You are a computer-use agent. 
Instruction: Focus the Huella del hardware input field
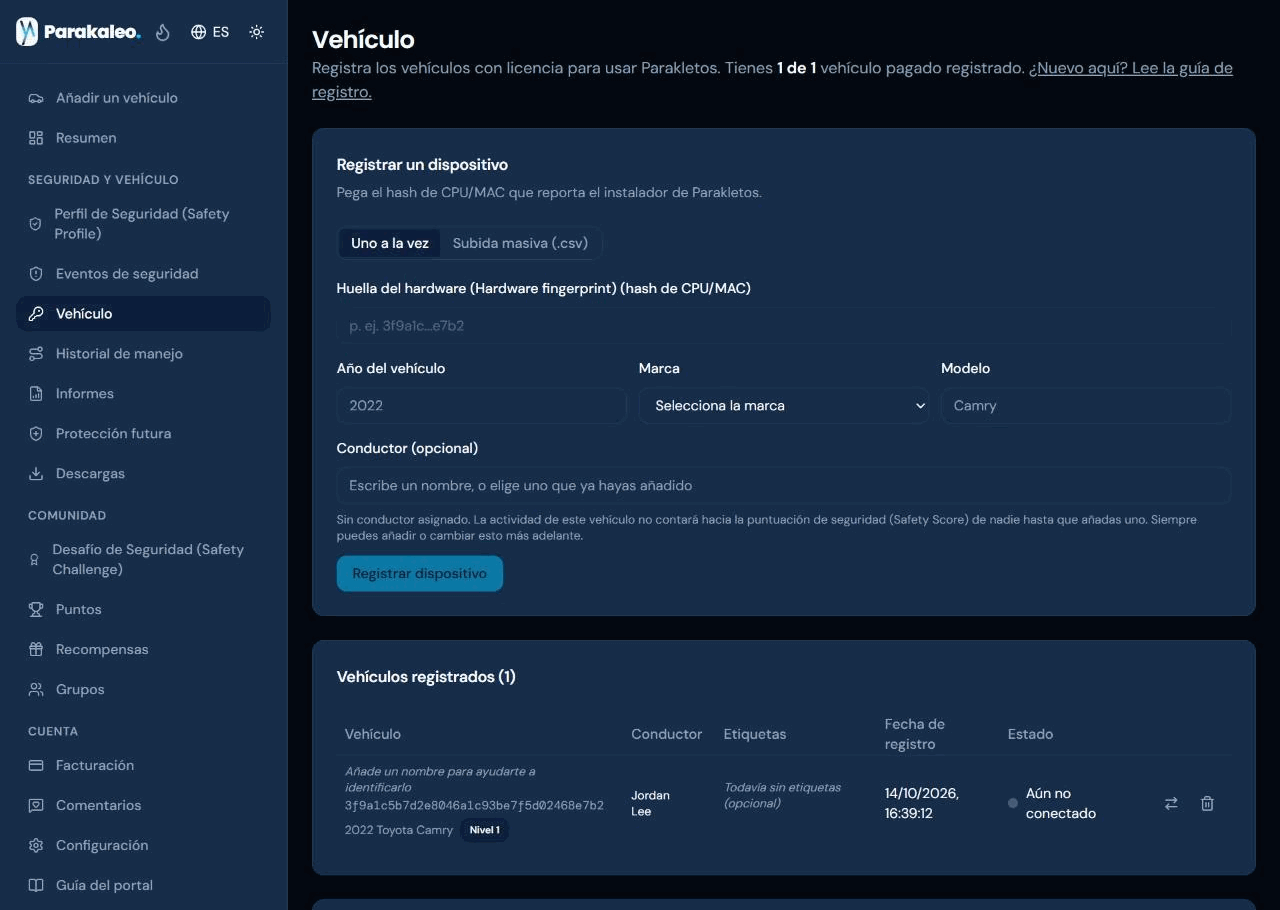[784, 326]
